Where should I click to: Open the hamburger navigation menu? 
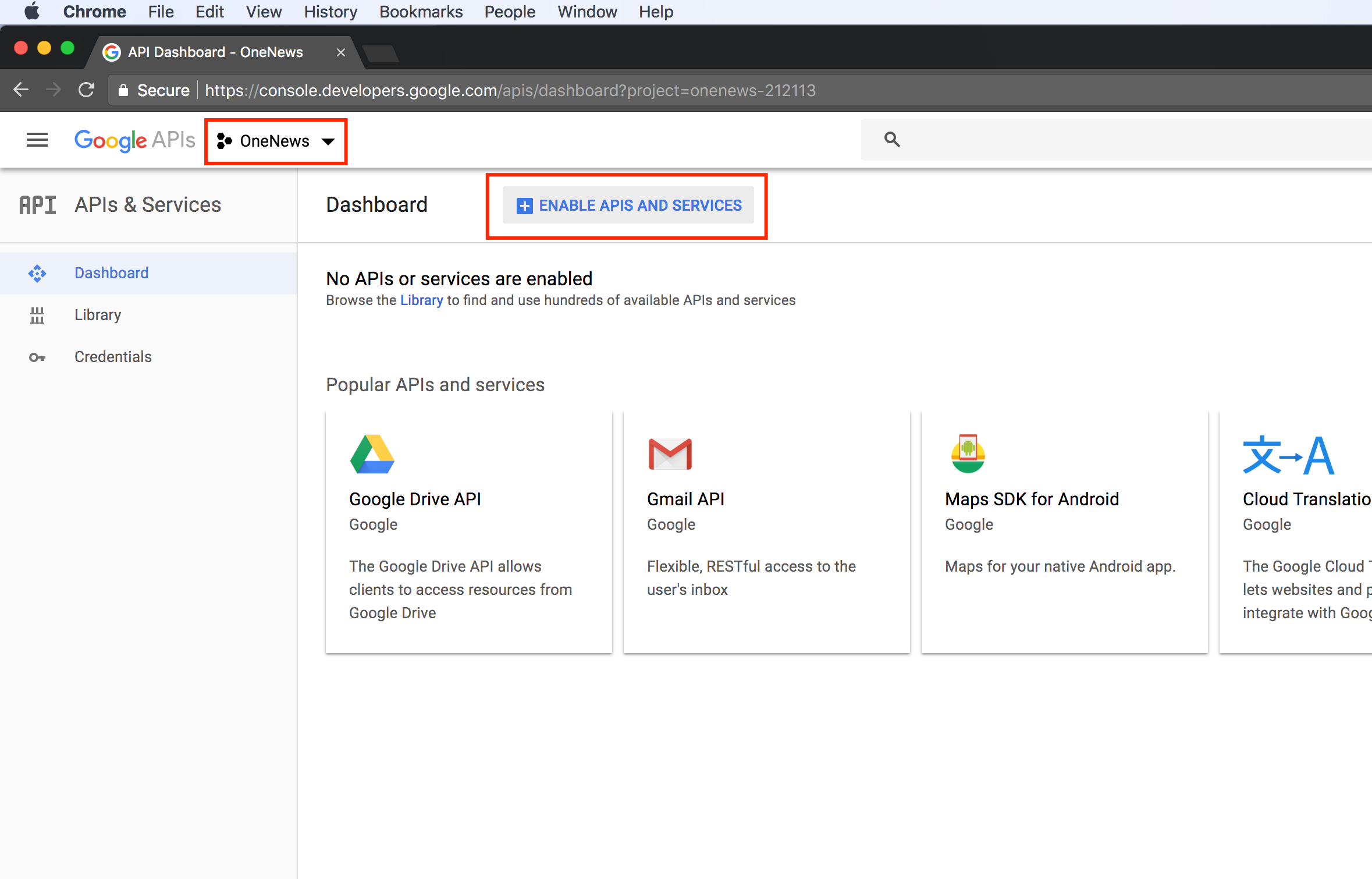pyautogui.click(x=37, y=140)
